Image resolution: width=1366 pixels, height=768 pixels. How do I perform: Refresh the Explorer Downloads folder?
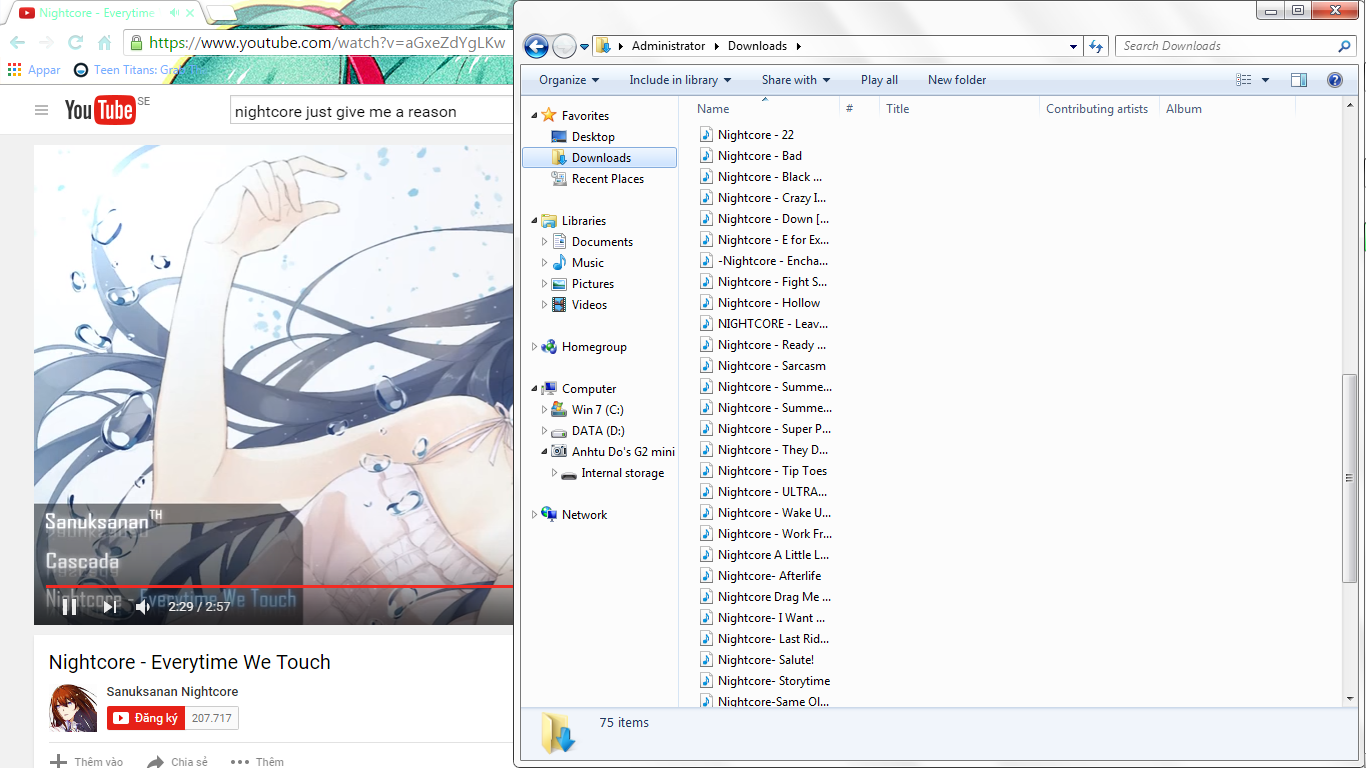point(1096,46)
